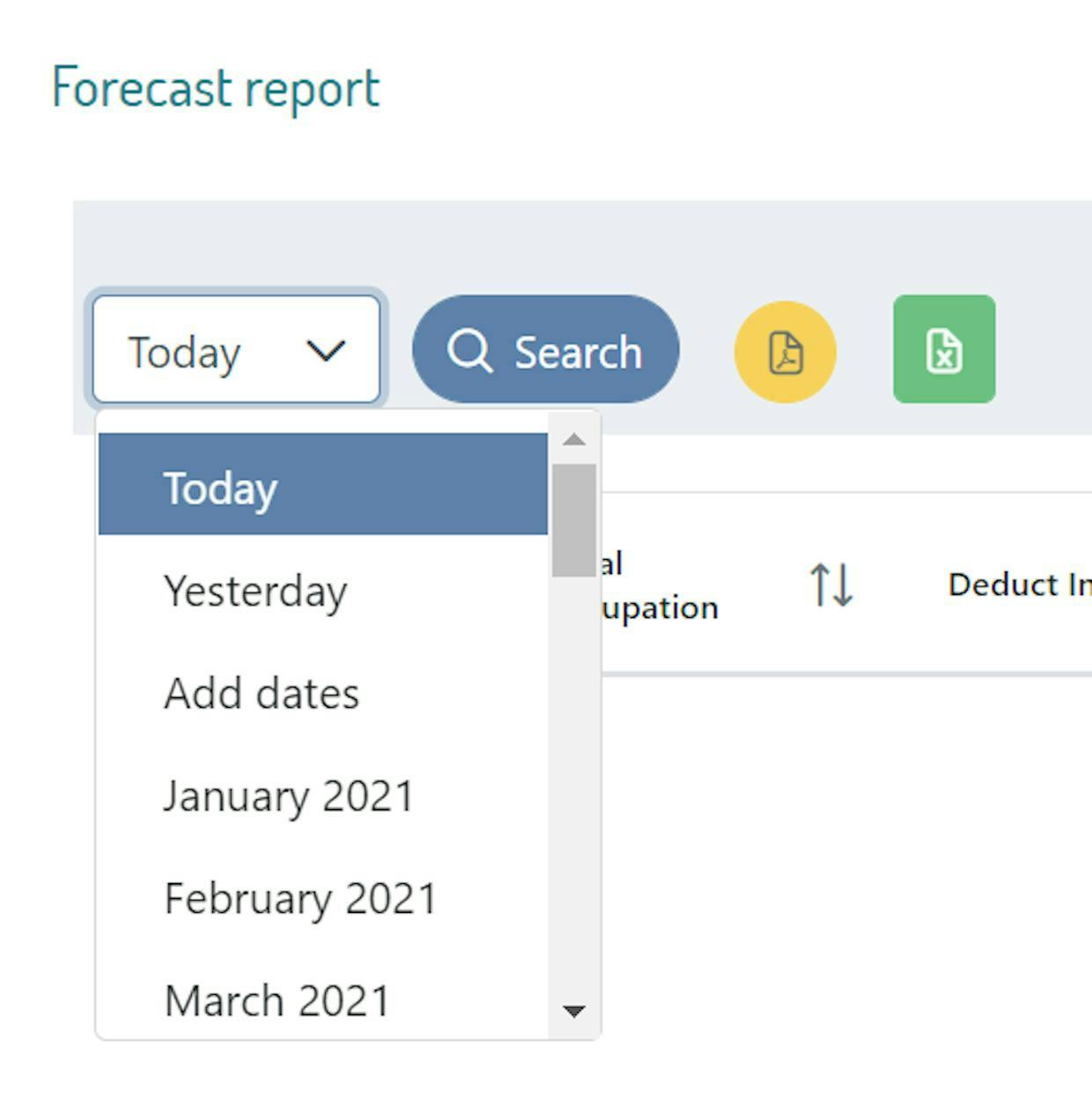Viewport: 1092px width, 1104px height.
Task: Click the sort arrows icon in table header
Action: [831, 585]
